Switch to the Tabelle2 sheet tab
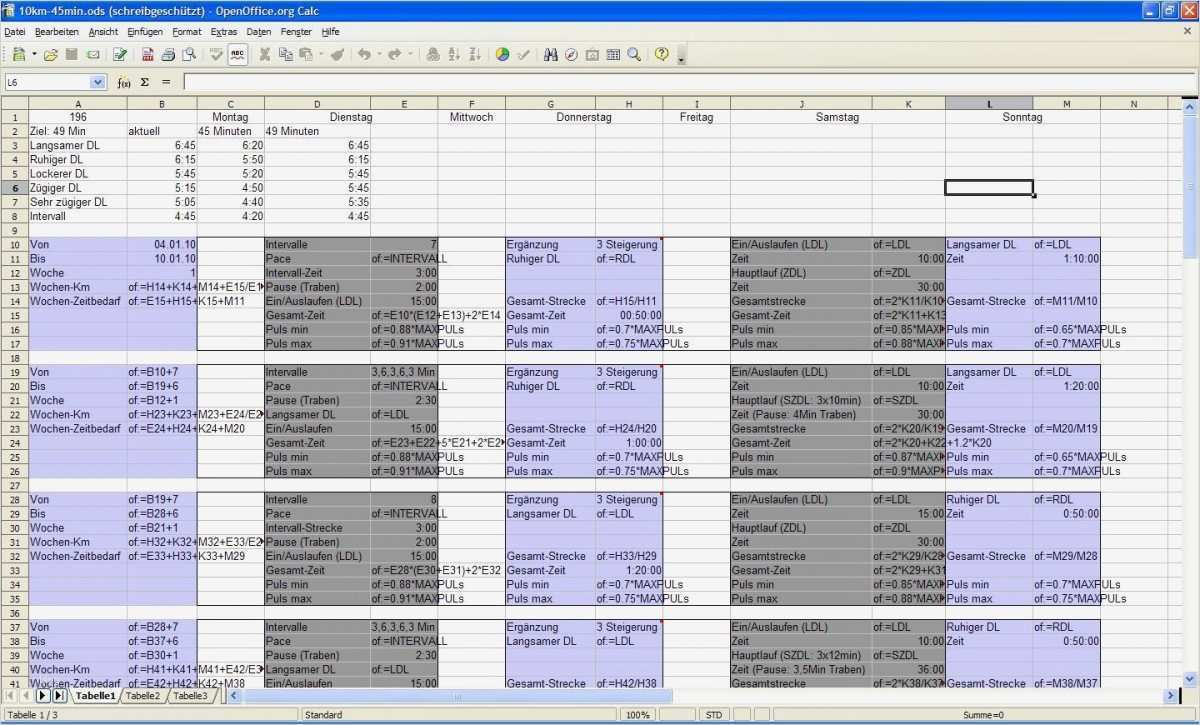This screenshot has width=1200, height=725. (143, 696)
